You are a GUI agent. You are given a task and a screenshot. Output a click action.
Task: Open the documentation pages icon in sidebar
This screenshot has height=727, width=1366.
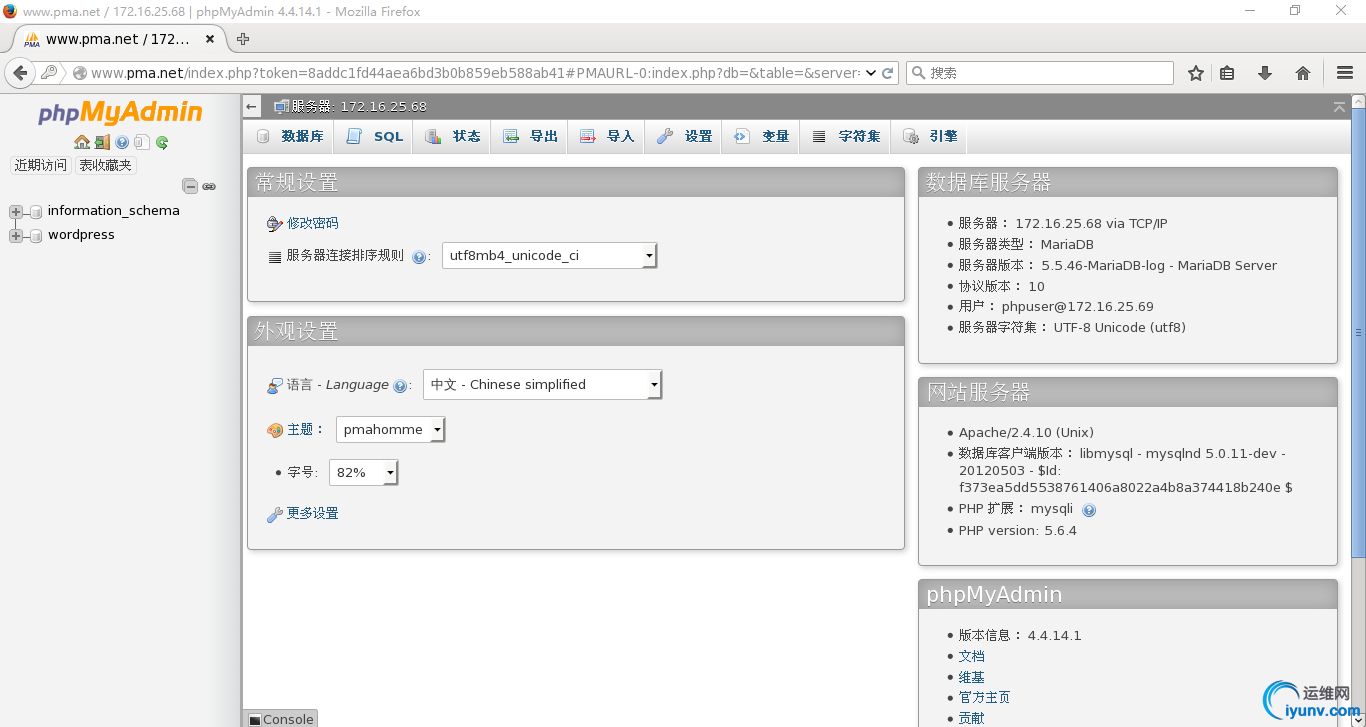(x=142, y=142)
